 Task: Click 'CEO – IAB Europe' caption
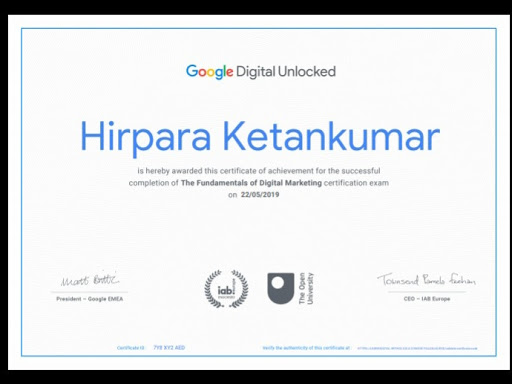click(x=427, y=299)
